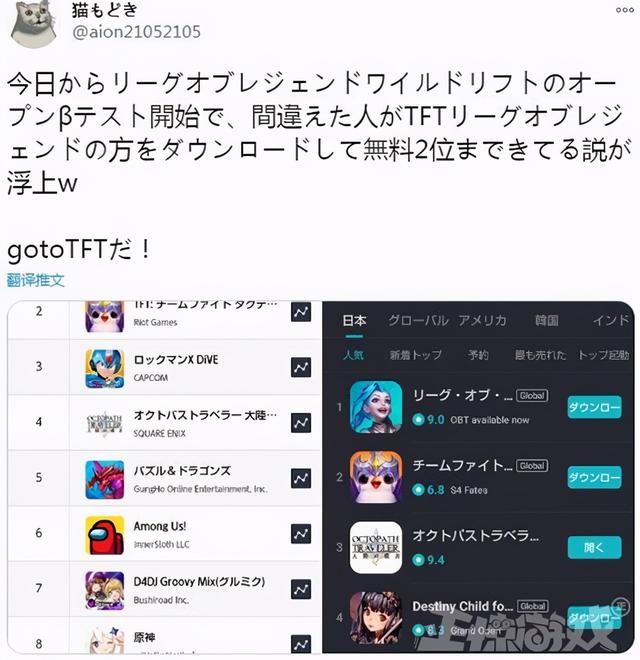Open the tweet's three-dot more menu
The height and width of the screenshot is (660, 640).
(624, 10)
